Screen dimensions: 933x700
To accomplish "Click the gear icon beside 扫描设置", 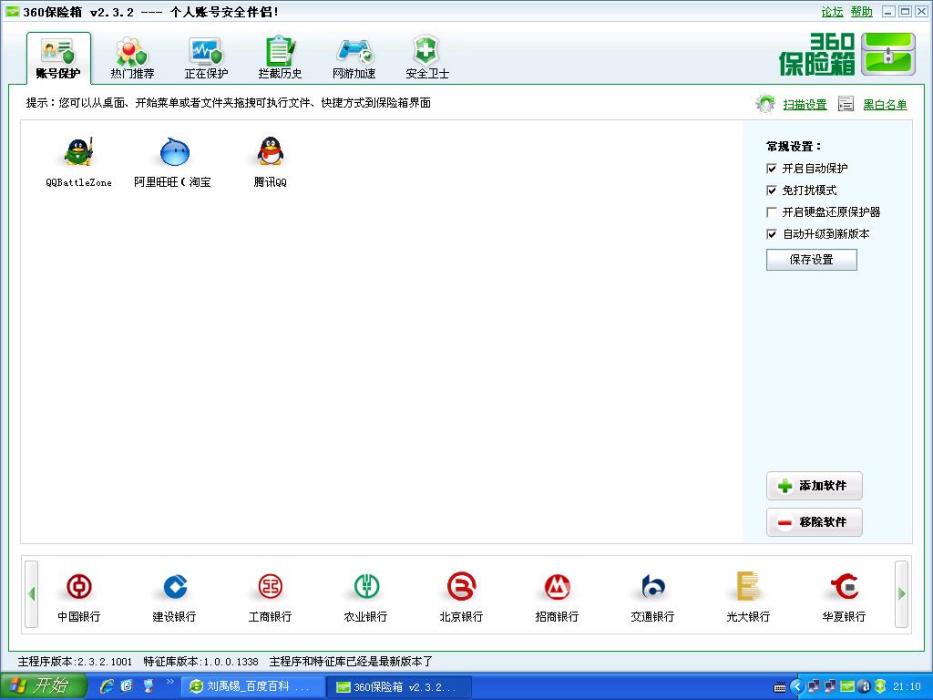I will click(765, 104).
